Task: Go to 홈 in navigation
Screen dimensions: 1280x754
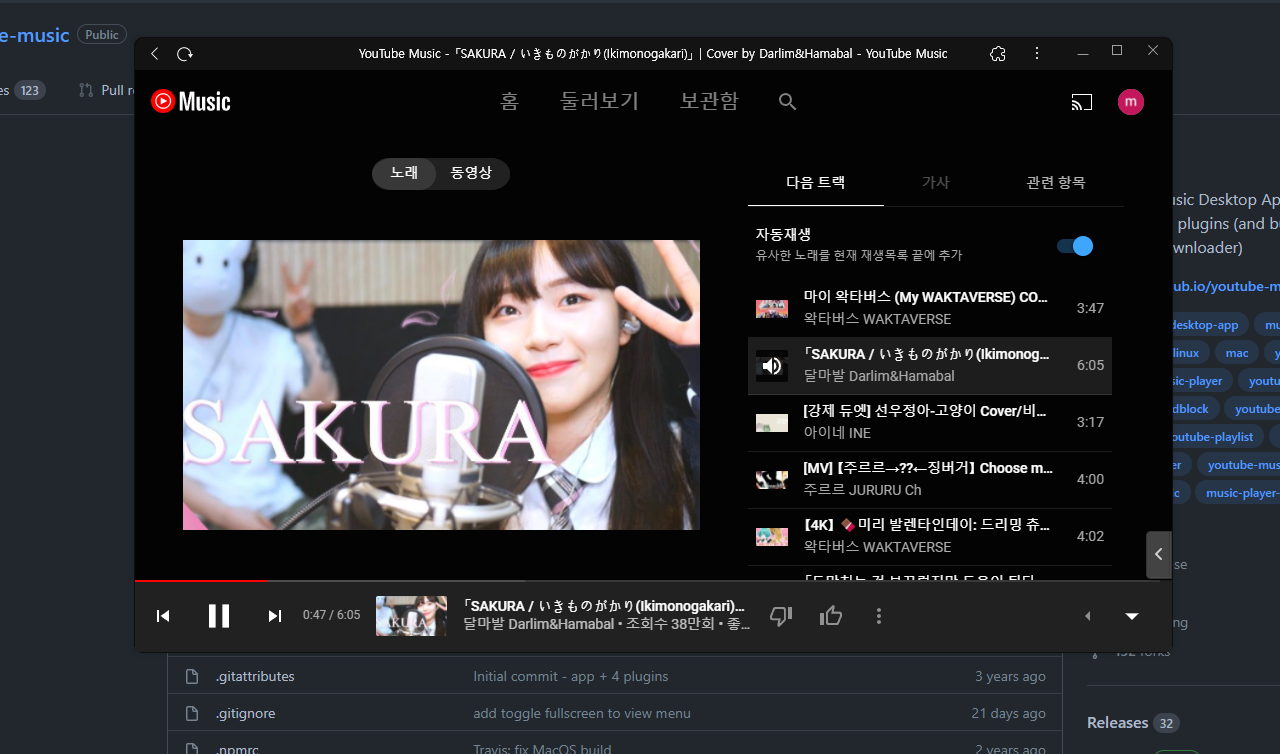Action: point(510,101)
